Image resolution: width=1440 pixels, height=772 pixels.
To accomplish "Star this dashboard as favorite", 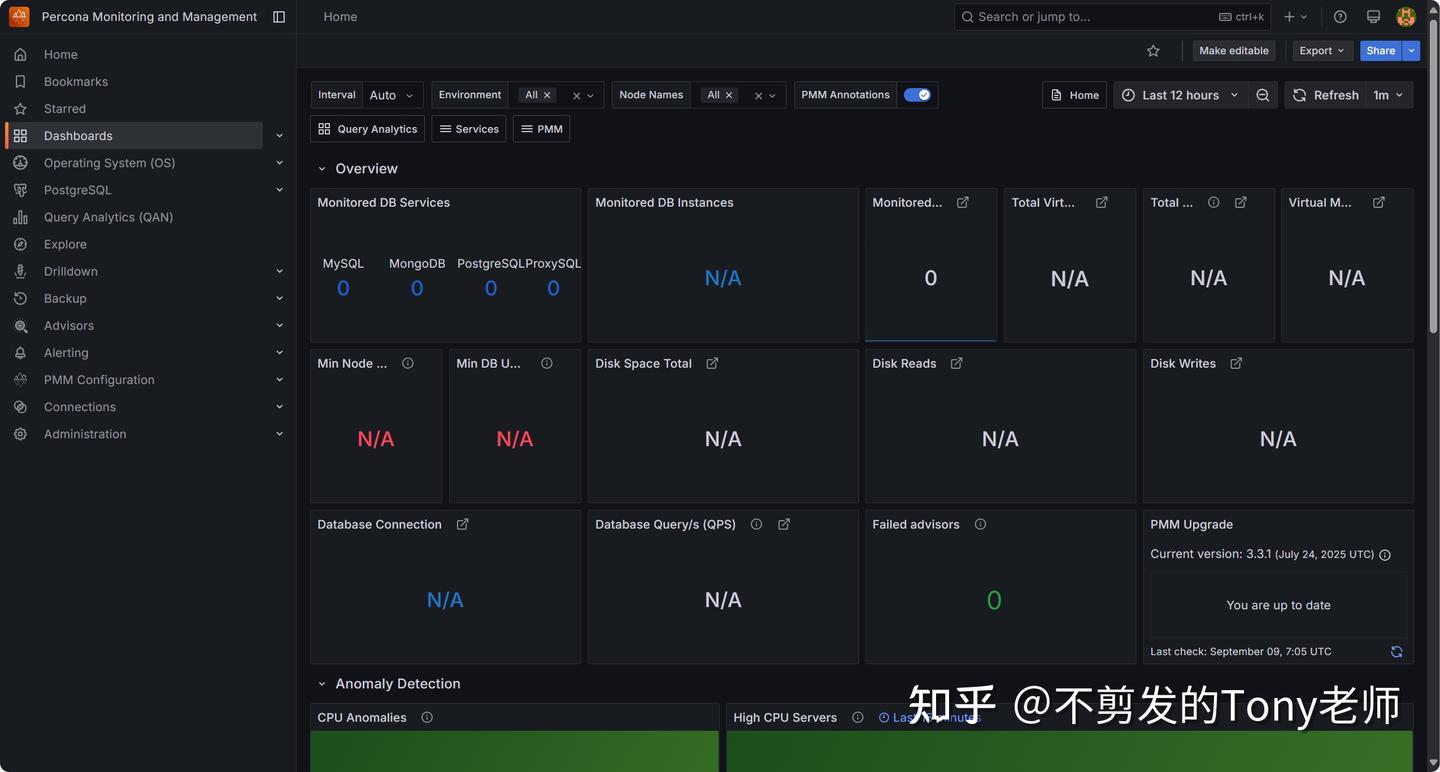I will pyautogui.click(x=1153, y=51).
